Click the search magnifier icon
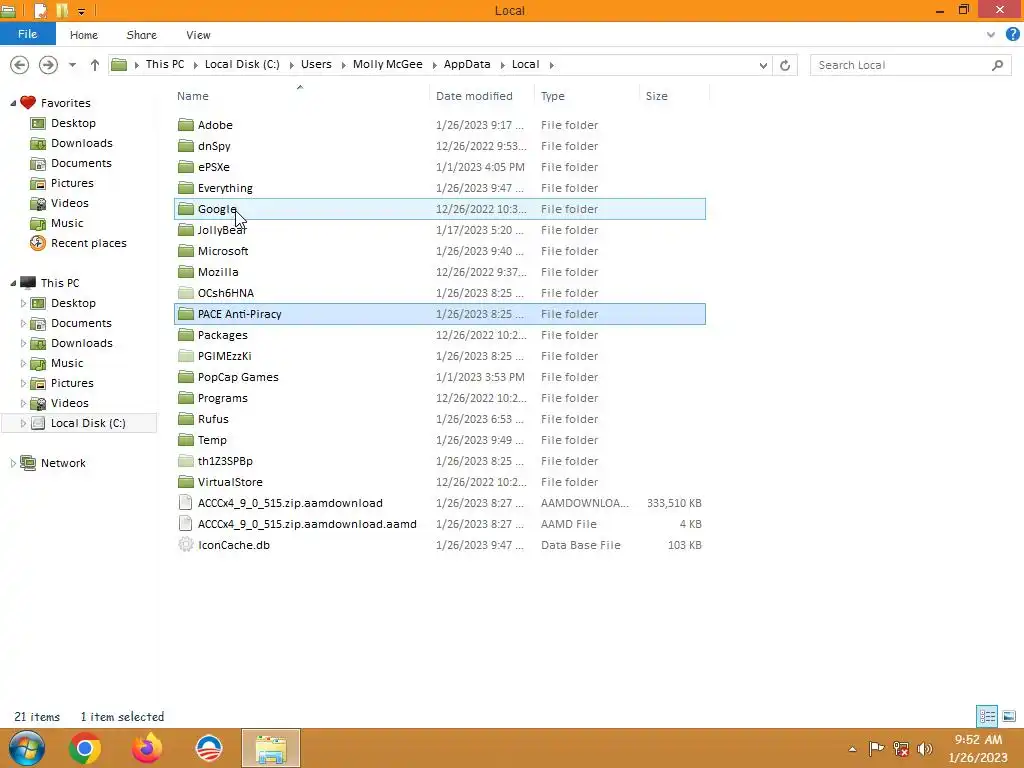 (997, 65)
